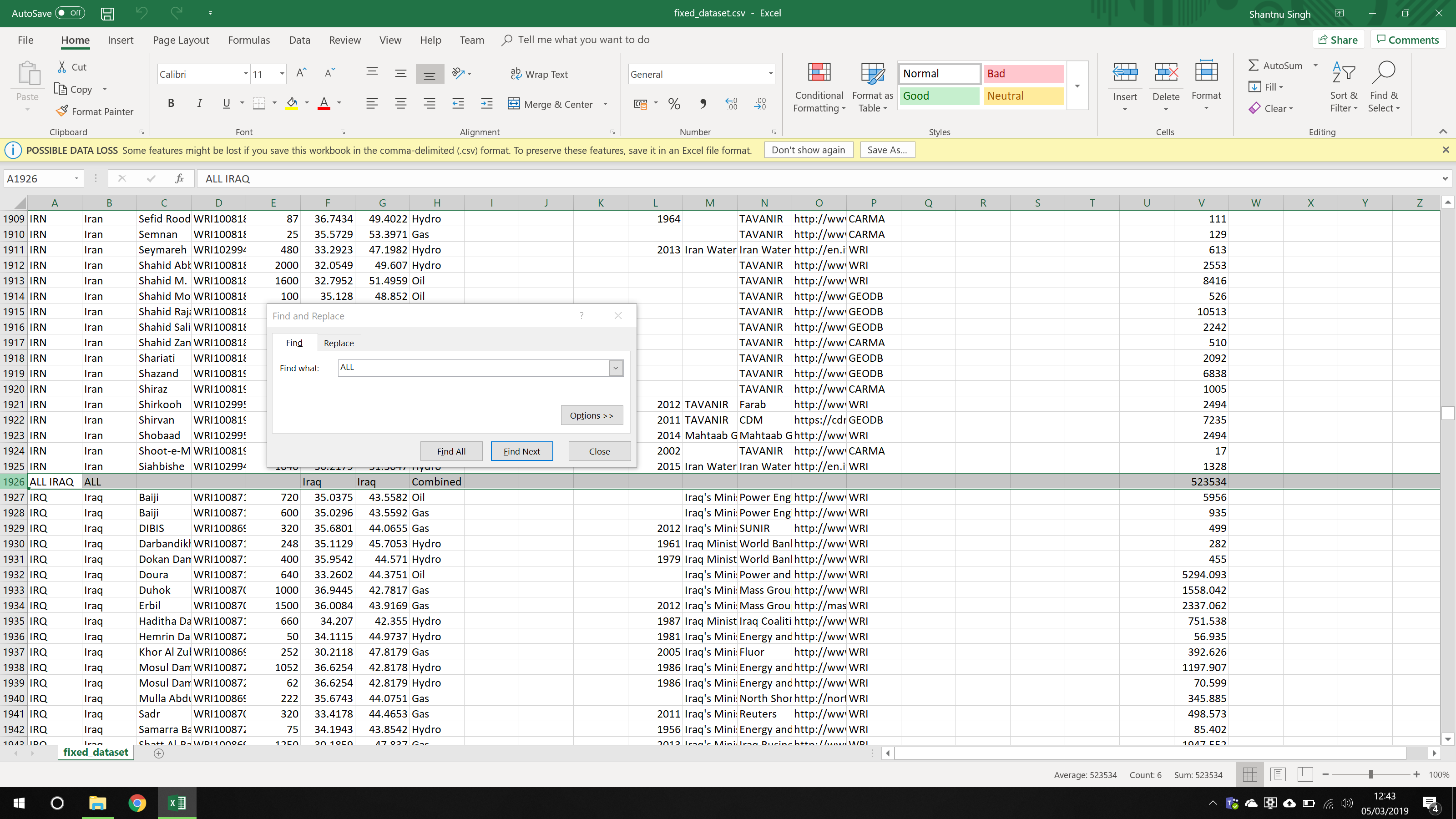Click the Increase Font Size icon

click(x=301, y=73)
